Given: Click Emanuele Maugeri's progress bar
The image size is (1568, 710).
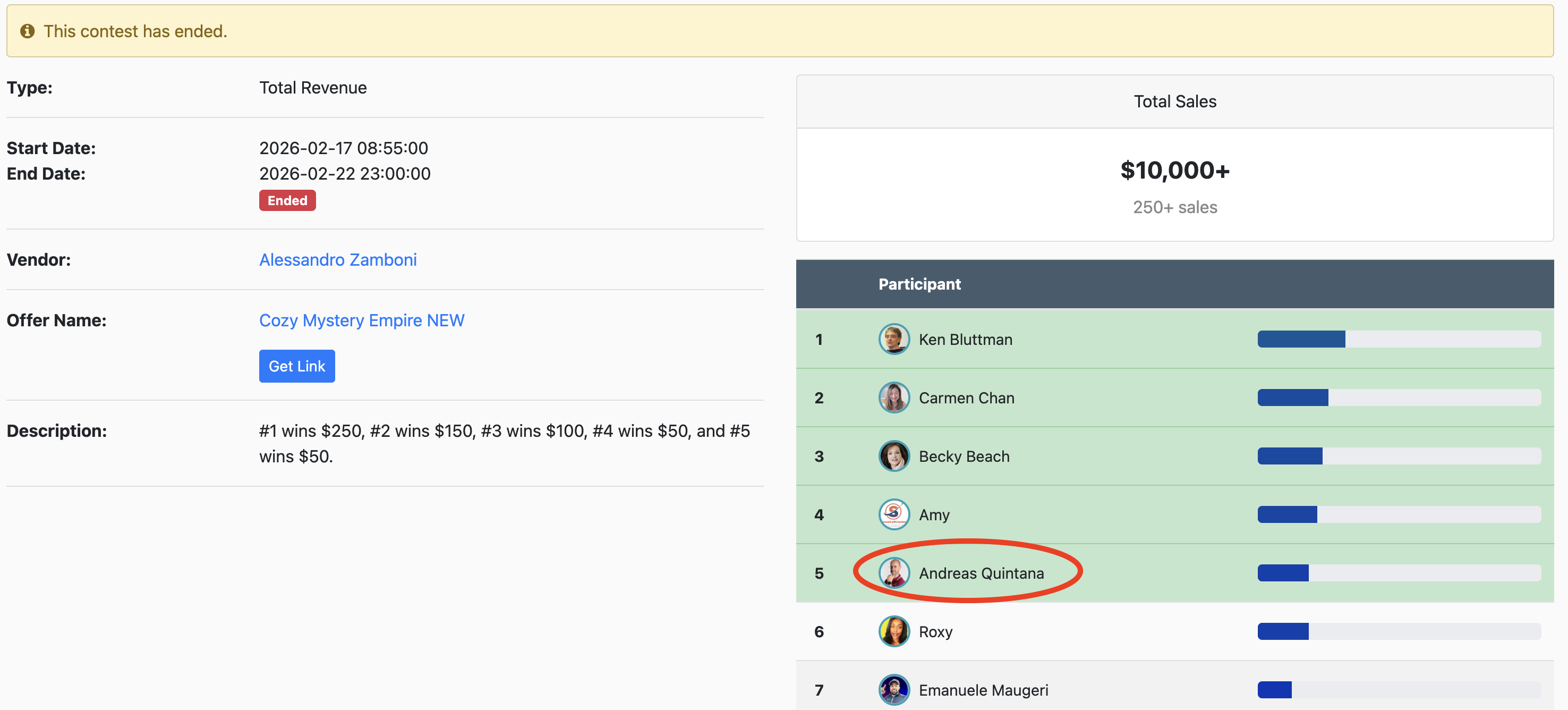Looking at the screenshot, I should 1399,690.
